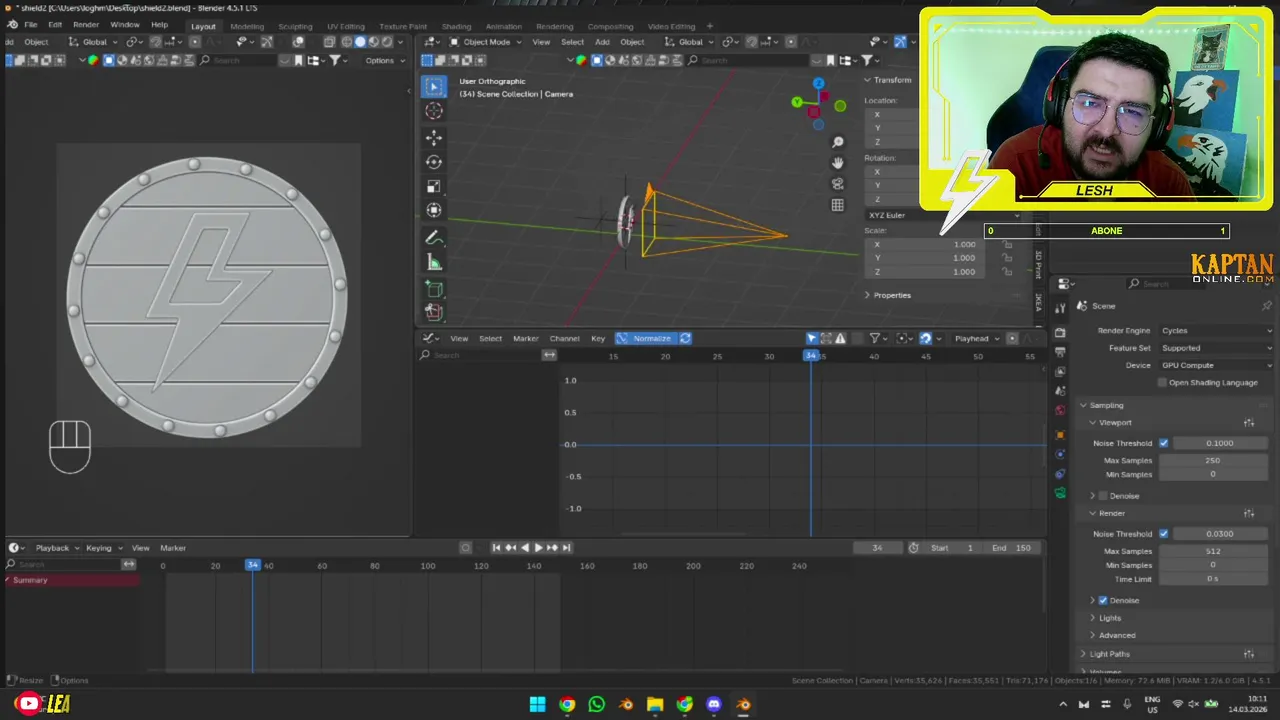
Task: Select the Scale tool
Action: click(434, 186)
